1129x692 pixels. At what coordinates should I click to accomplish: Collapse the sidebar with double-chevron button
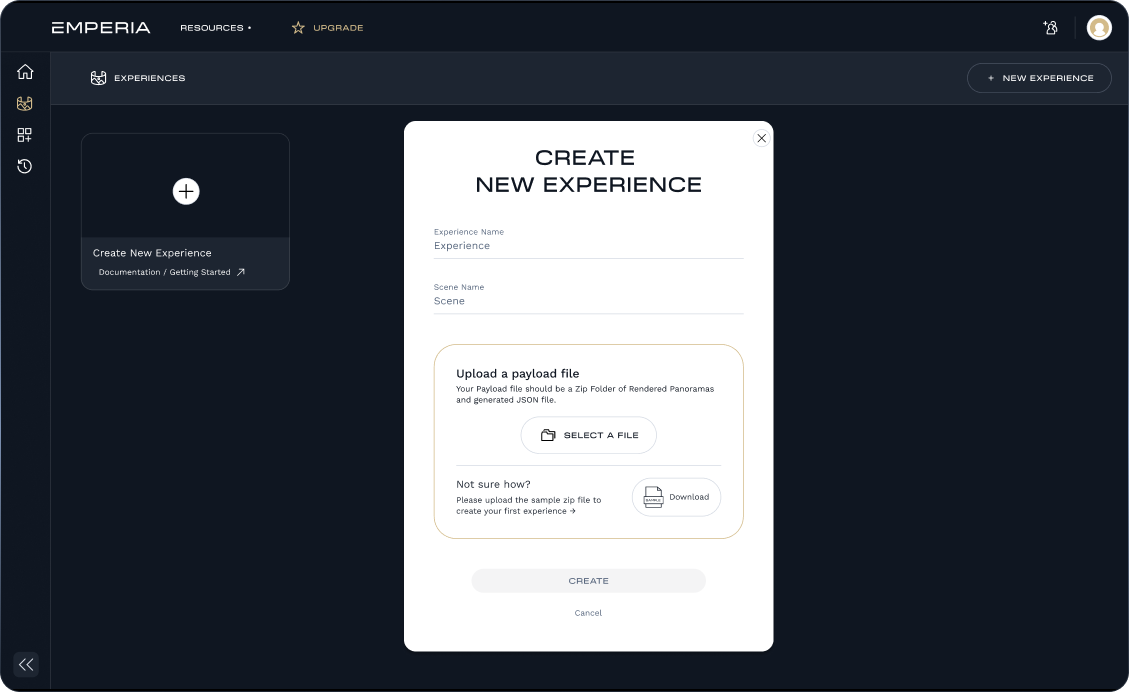[26, 664]
